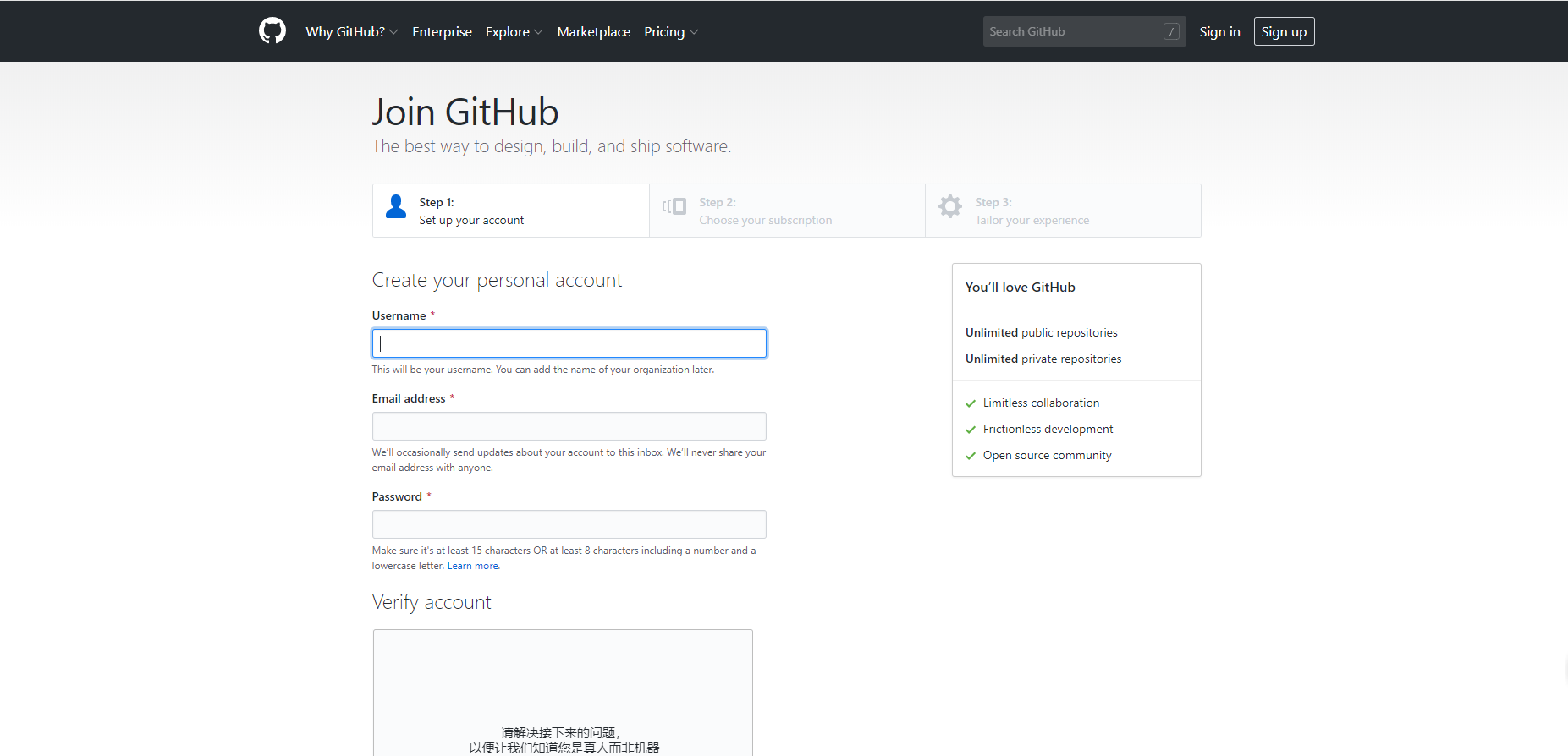Image resolution: width=1568 pixels, height=756 pixels.
Task: Focus the Search GitHub field
Action: [1084, 31]
